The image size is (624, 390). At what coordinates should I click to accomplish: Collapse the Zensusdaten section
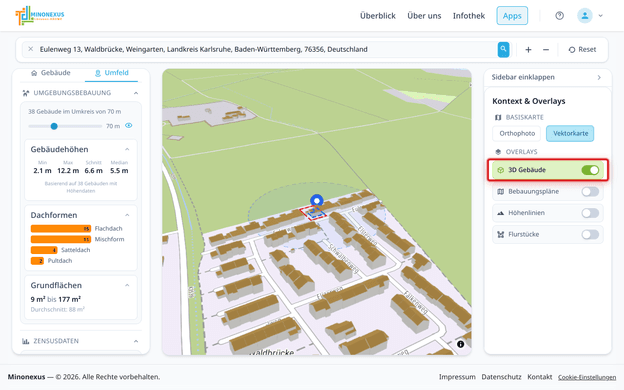click(136, 341)
